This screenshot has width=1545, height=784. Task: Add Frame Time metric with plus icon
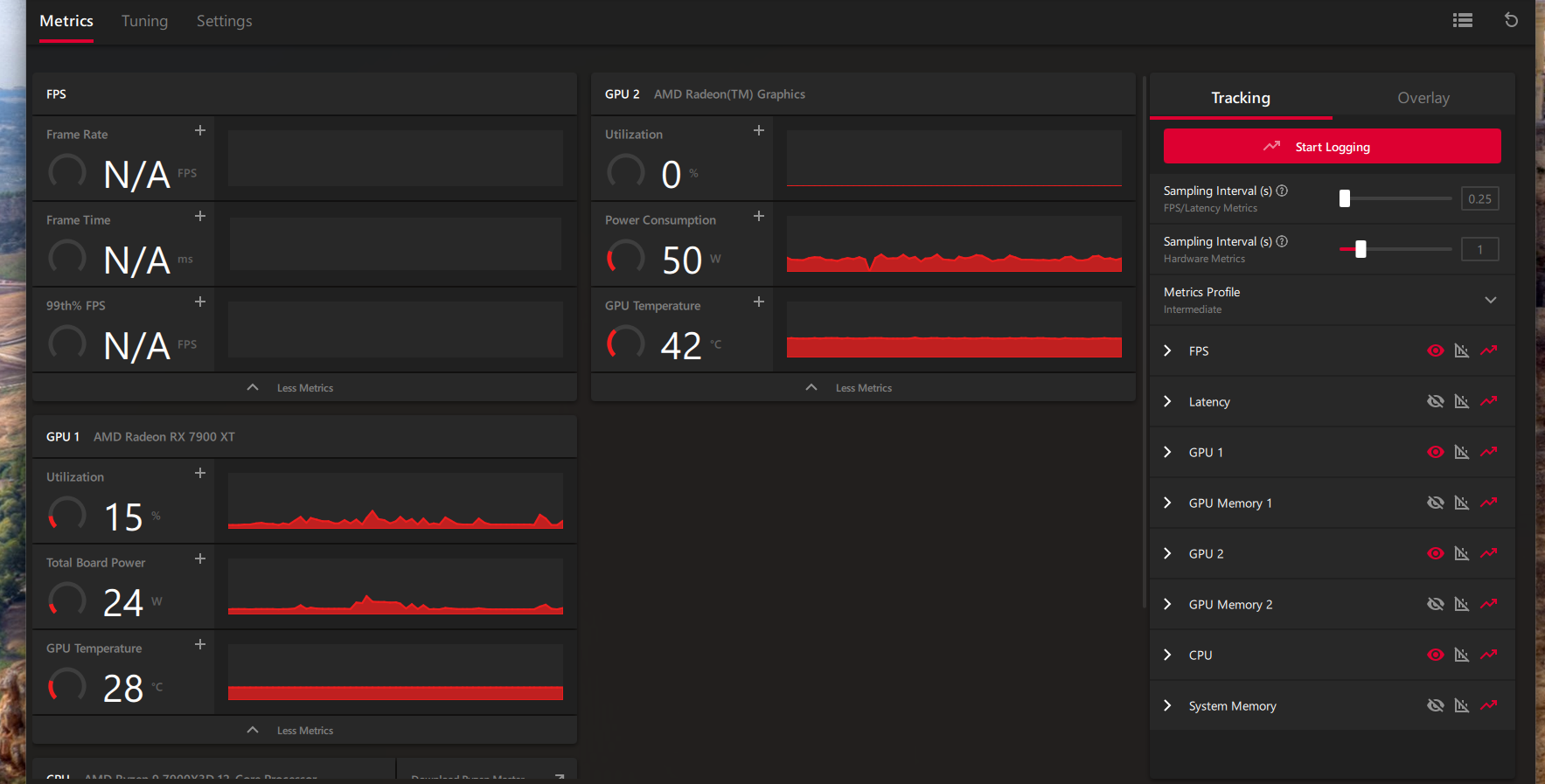(200, 216)
